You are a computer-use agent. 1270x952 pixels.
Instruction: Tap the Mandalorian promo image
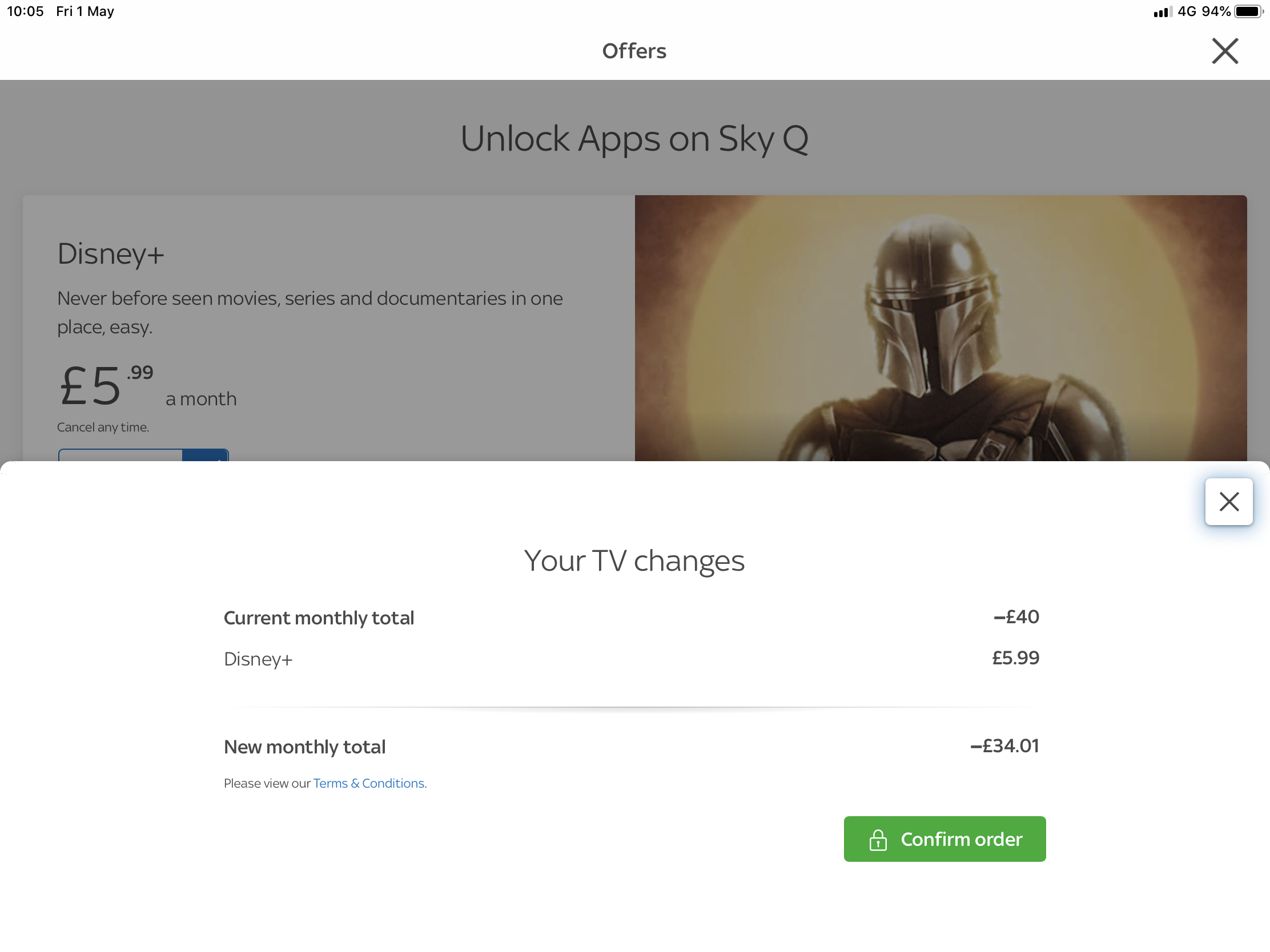[941, 328]
